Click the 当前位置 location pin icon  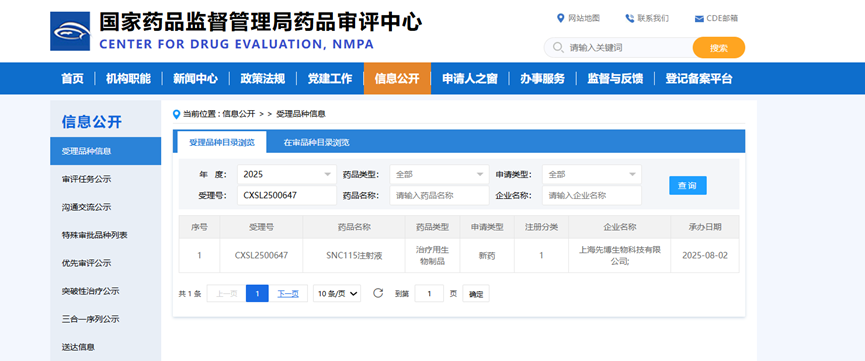177,114
